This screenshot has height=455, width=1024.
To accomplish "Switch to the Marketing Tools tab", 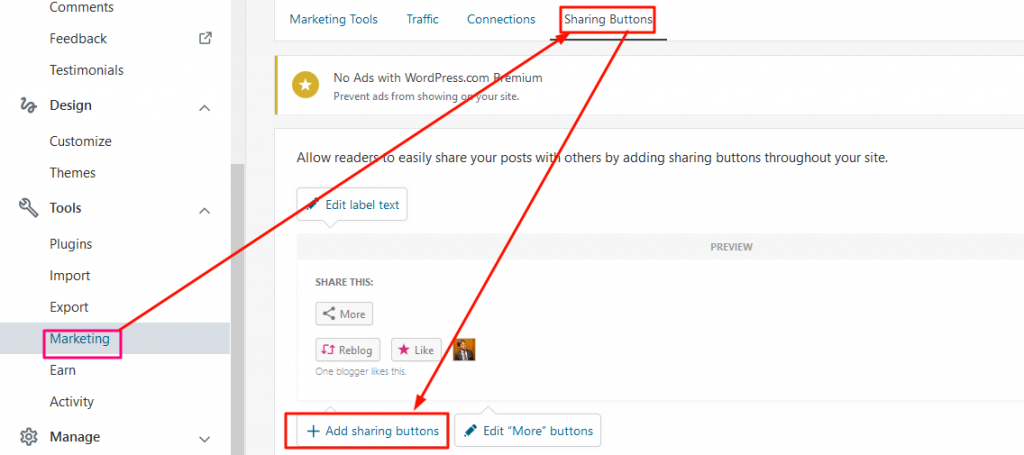I will pyautogui.click(x=334, y=20).
